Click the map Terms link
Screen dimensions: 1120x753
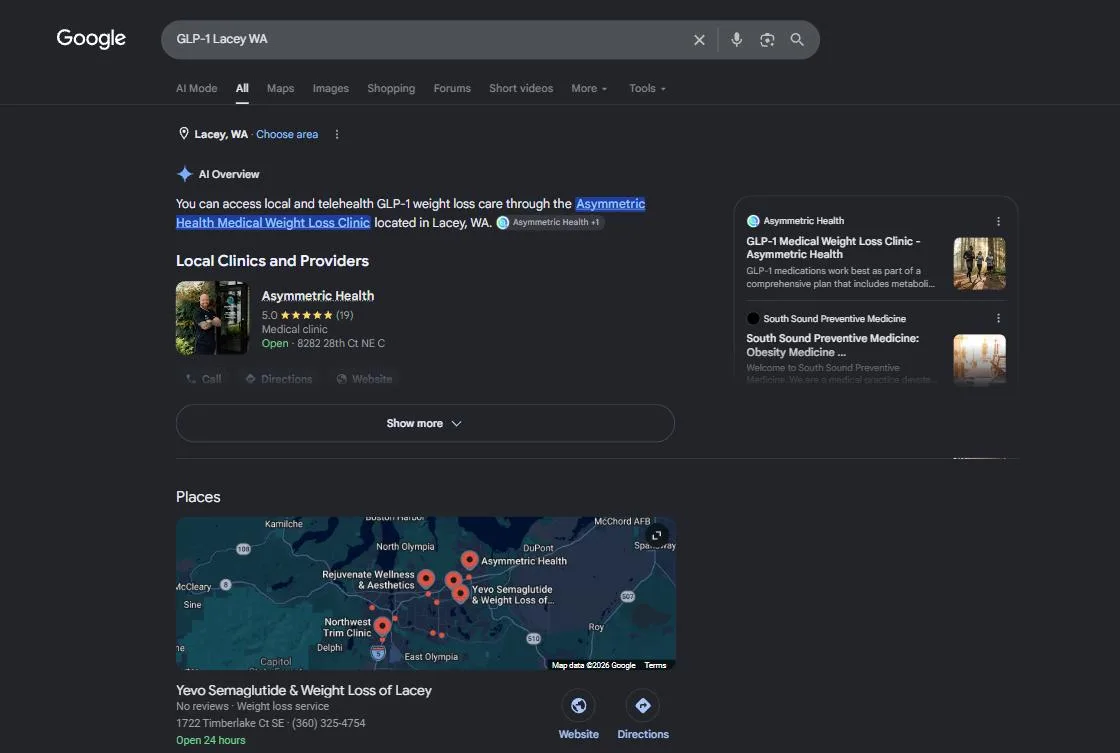click(x=655, y=665)
